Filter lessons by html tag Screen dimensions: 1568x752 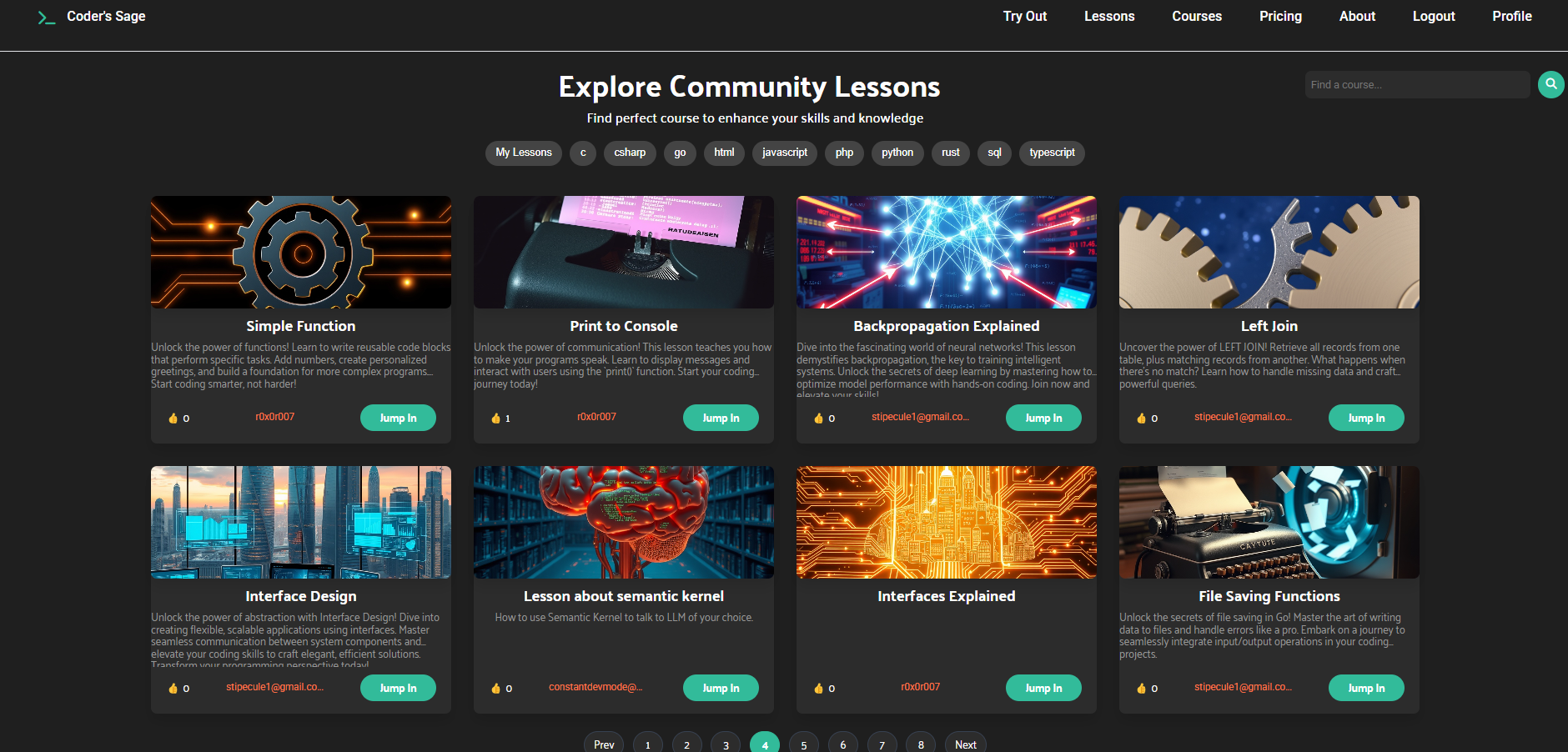pos(724,153)
